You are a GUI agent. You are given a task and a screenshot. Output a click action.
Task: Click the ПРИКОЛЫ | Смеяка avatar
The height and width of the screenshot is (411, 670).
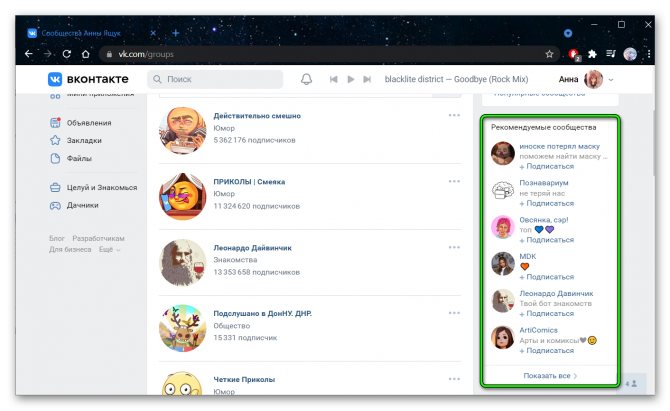(182, 196)
